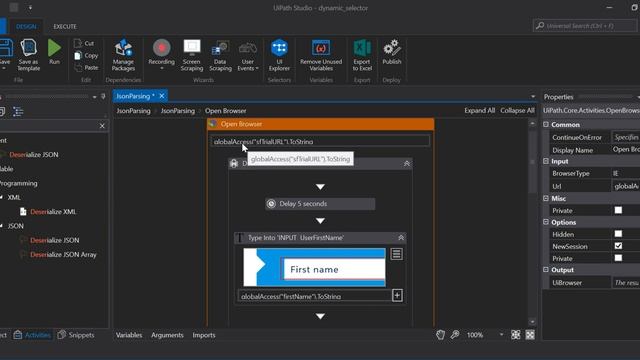Toggle the Hidden checkbox
The height and width of the screenshot is (360, 640).
click(618, 234)
